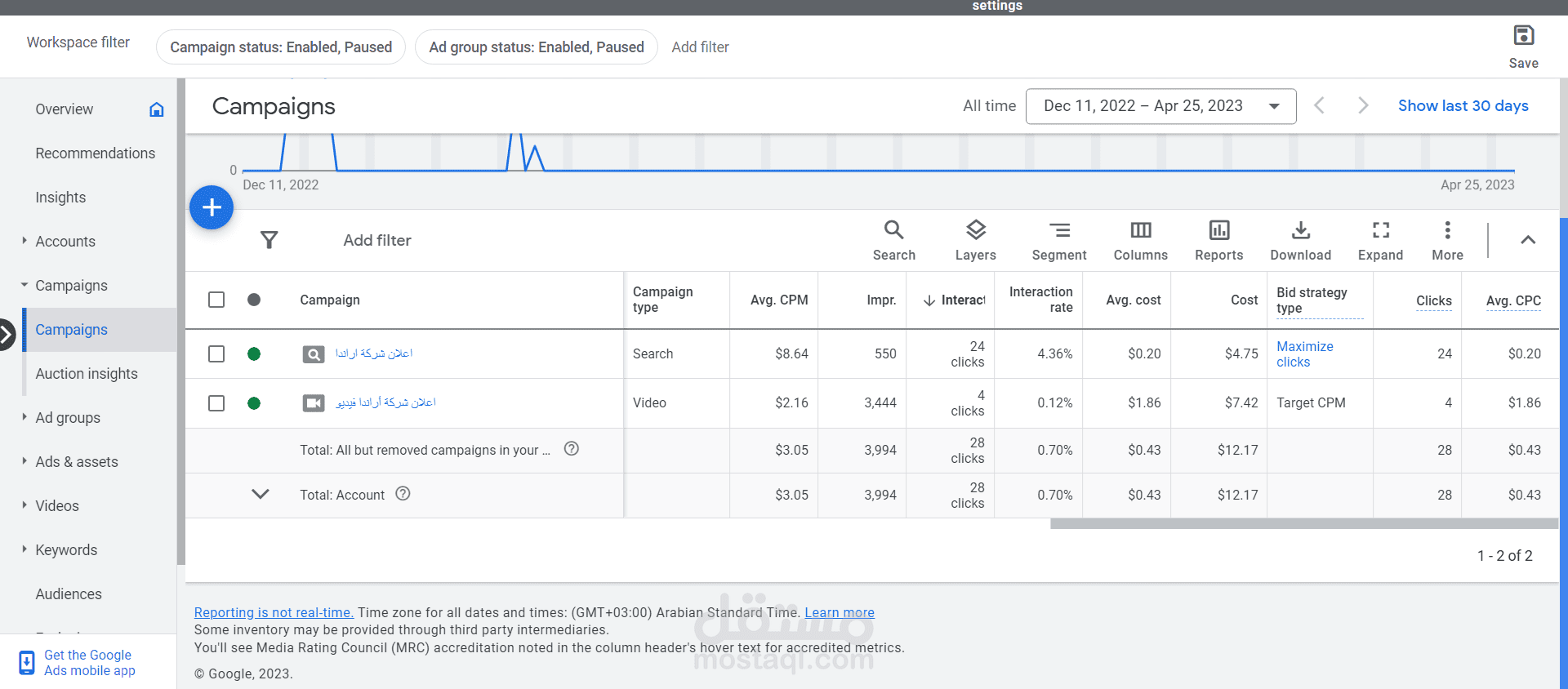Click the Reporting is not real-time link
This screenshot has width=1568, height=689.
[x=274, y=612]
